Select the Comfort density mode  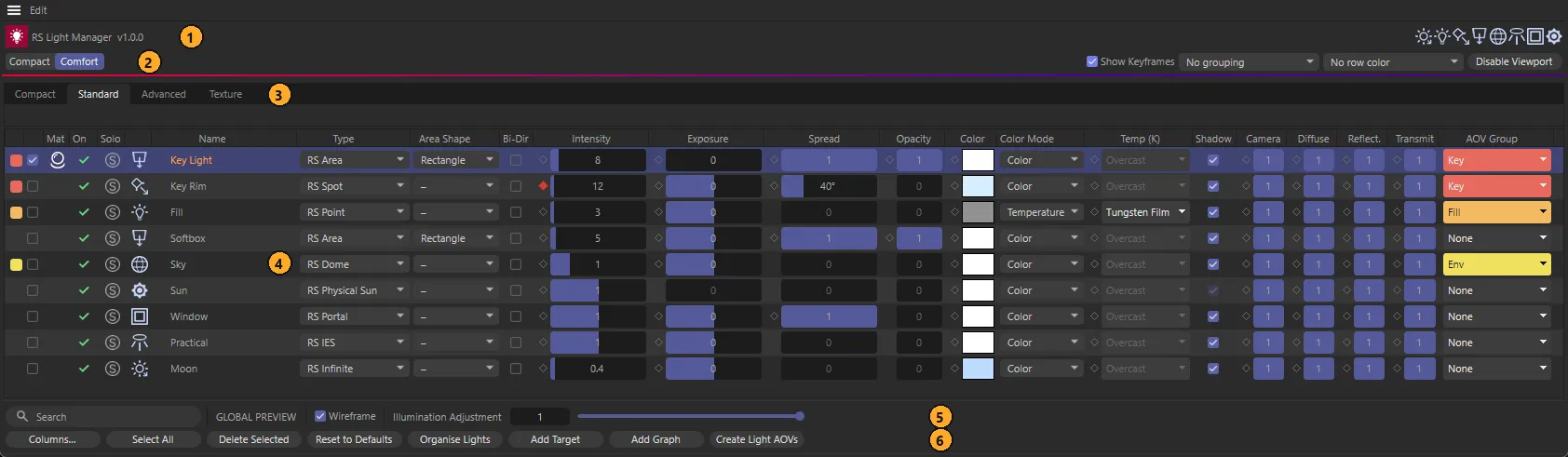[x=79, y=61]
